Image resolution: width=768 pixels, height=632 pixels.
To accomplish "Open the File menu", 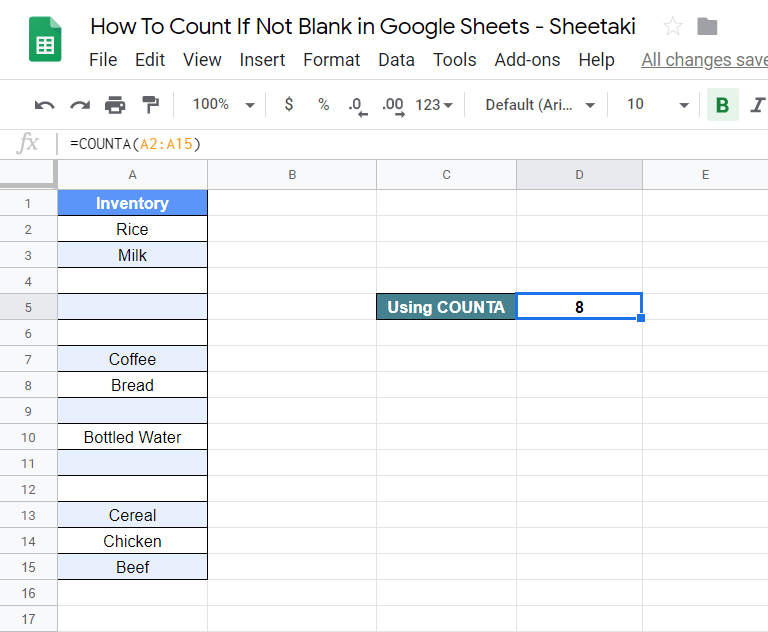I will [x=103, y=60].
